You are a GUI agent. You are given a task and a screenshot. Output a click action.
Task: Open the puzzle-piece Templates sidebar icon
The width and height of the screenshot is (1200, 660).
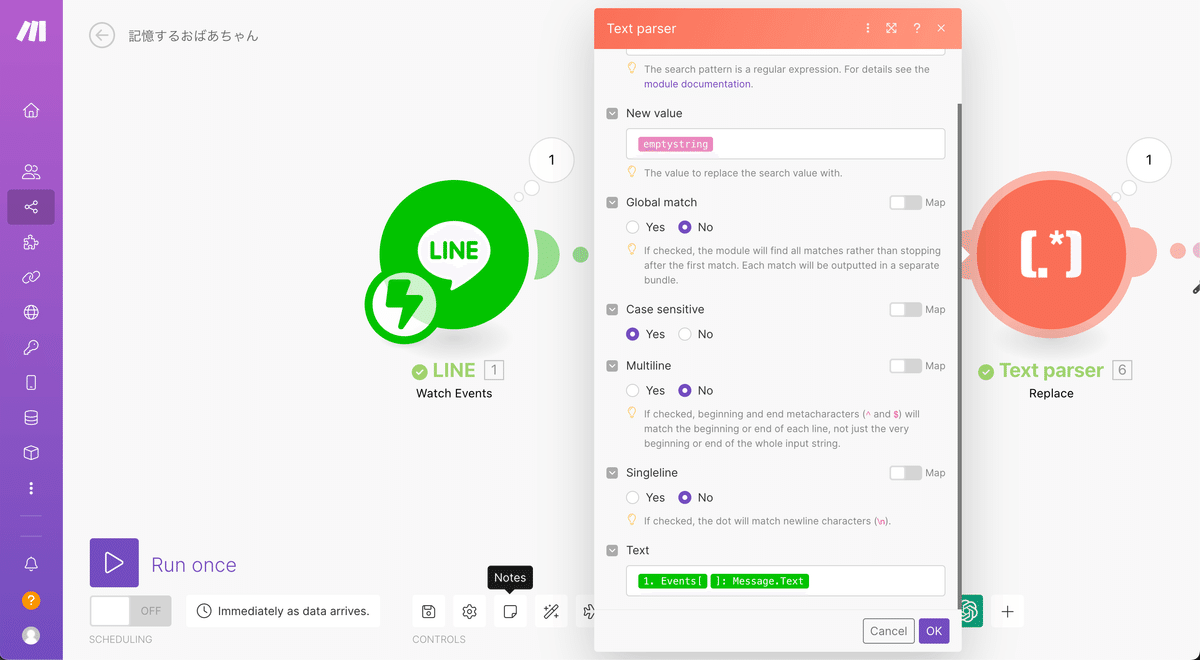point(31,242)
